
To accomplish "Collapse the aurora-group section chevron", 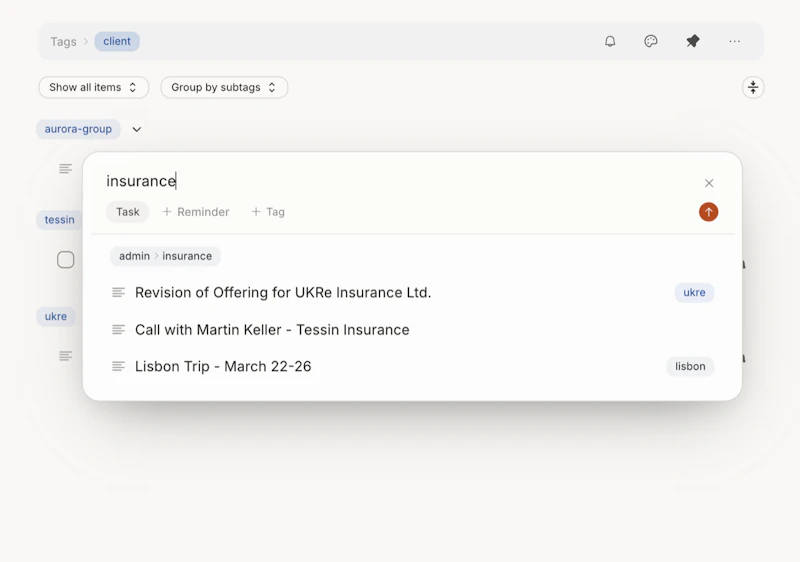I will click(136, 130).
